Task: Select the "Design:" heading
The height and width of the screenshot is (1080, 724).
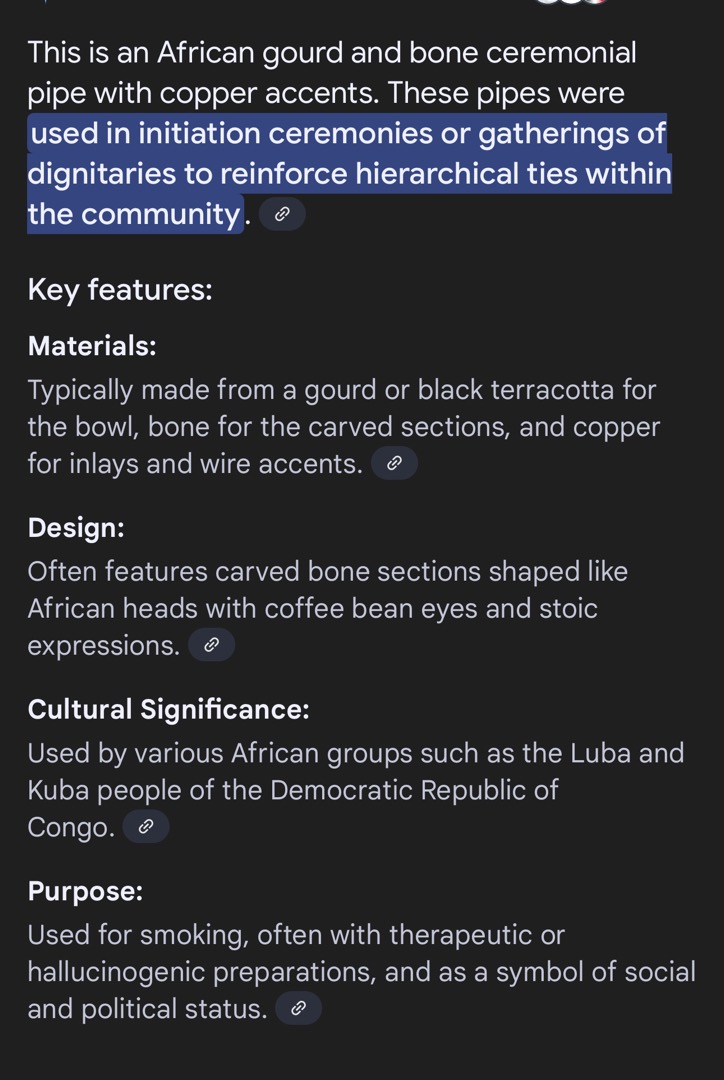Action: (76, 528)
